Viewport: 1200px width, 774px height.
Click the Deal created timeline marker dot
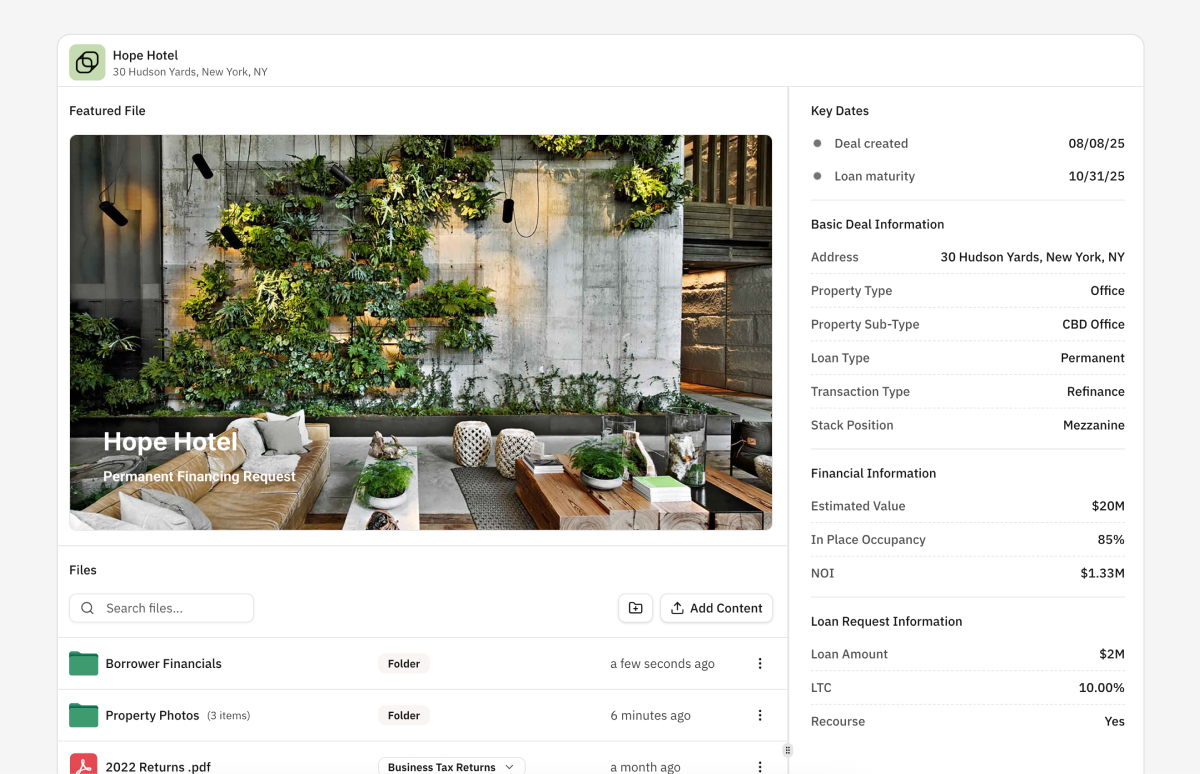[x=817, y=143]
